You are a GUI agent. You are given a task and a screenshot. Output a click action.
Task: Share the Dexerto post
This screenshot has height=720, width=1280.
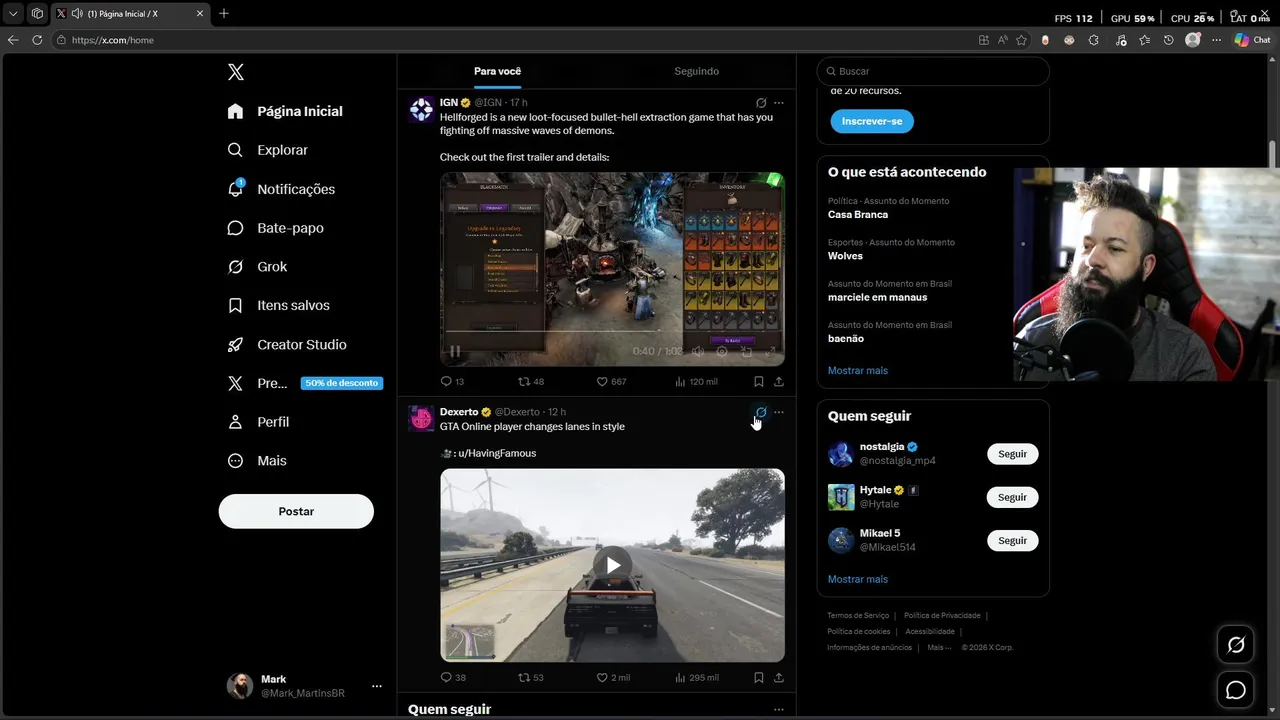[779, 677]
